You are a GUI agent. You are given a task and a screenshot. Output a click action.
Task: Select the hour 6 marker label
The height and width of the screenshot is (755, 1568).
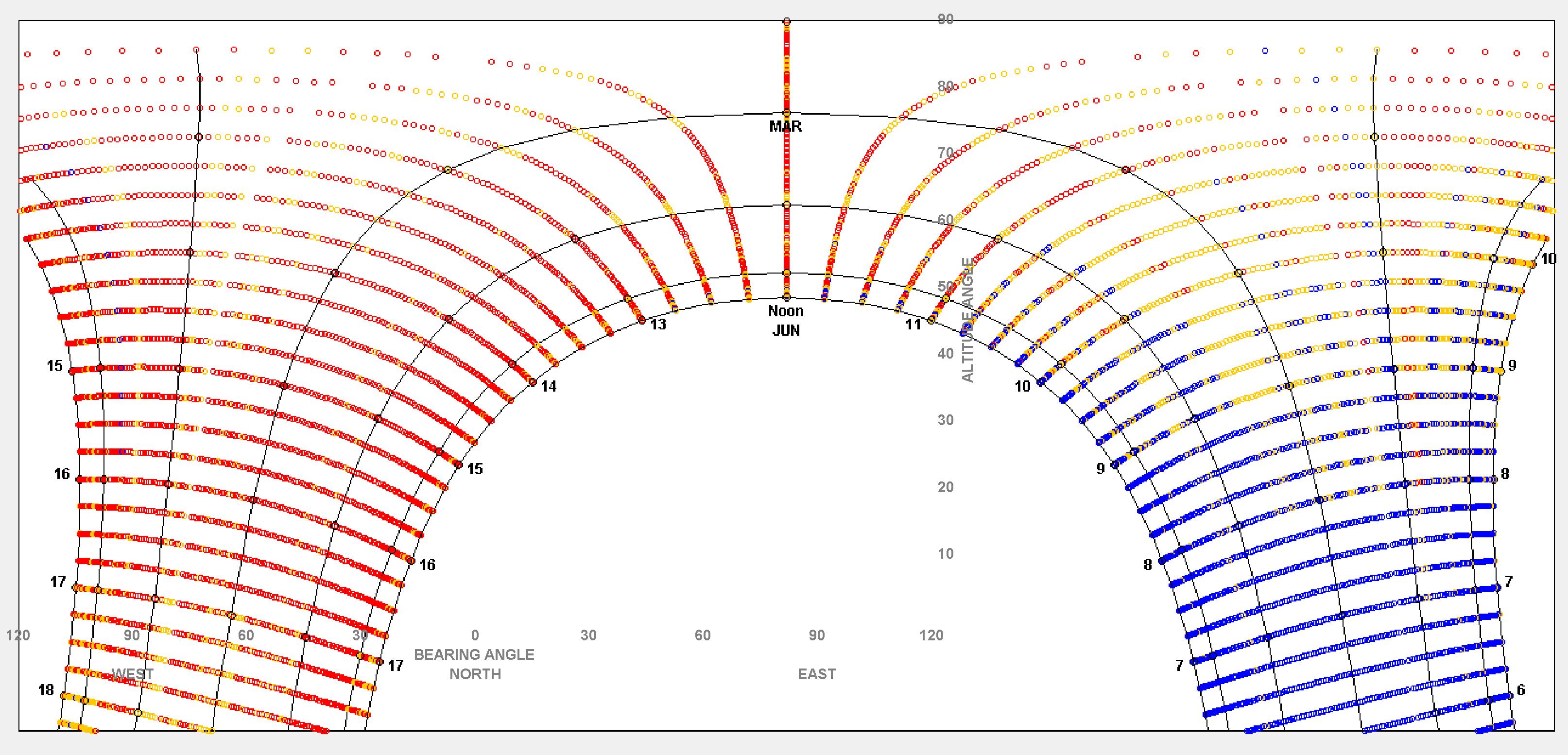[1520, 690]
